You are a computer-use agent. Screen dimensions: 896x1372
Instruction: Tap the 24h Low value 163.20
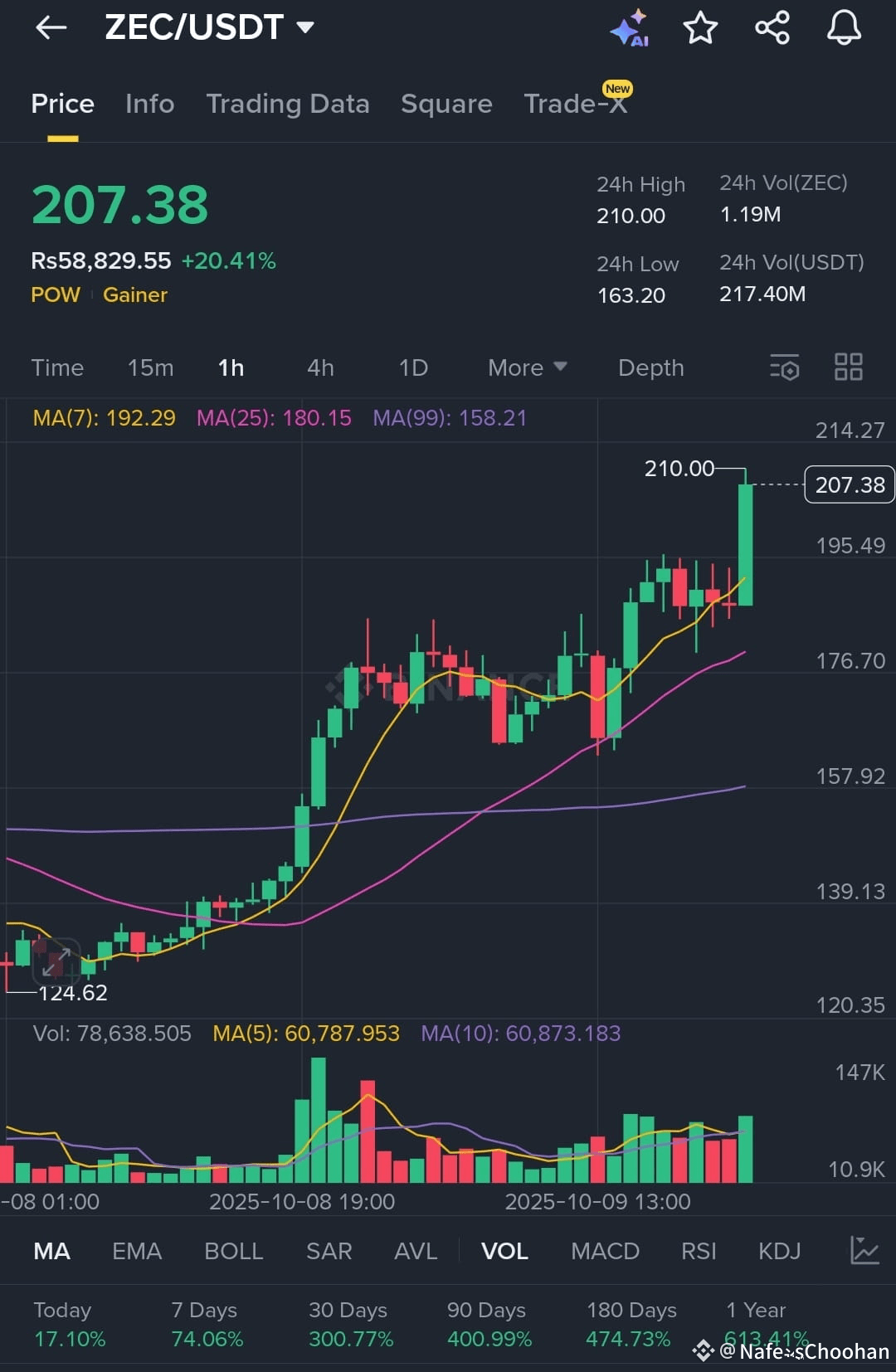(x=631, y=295)
